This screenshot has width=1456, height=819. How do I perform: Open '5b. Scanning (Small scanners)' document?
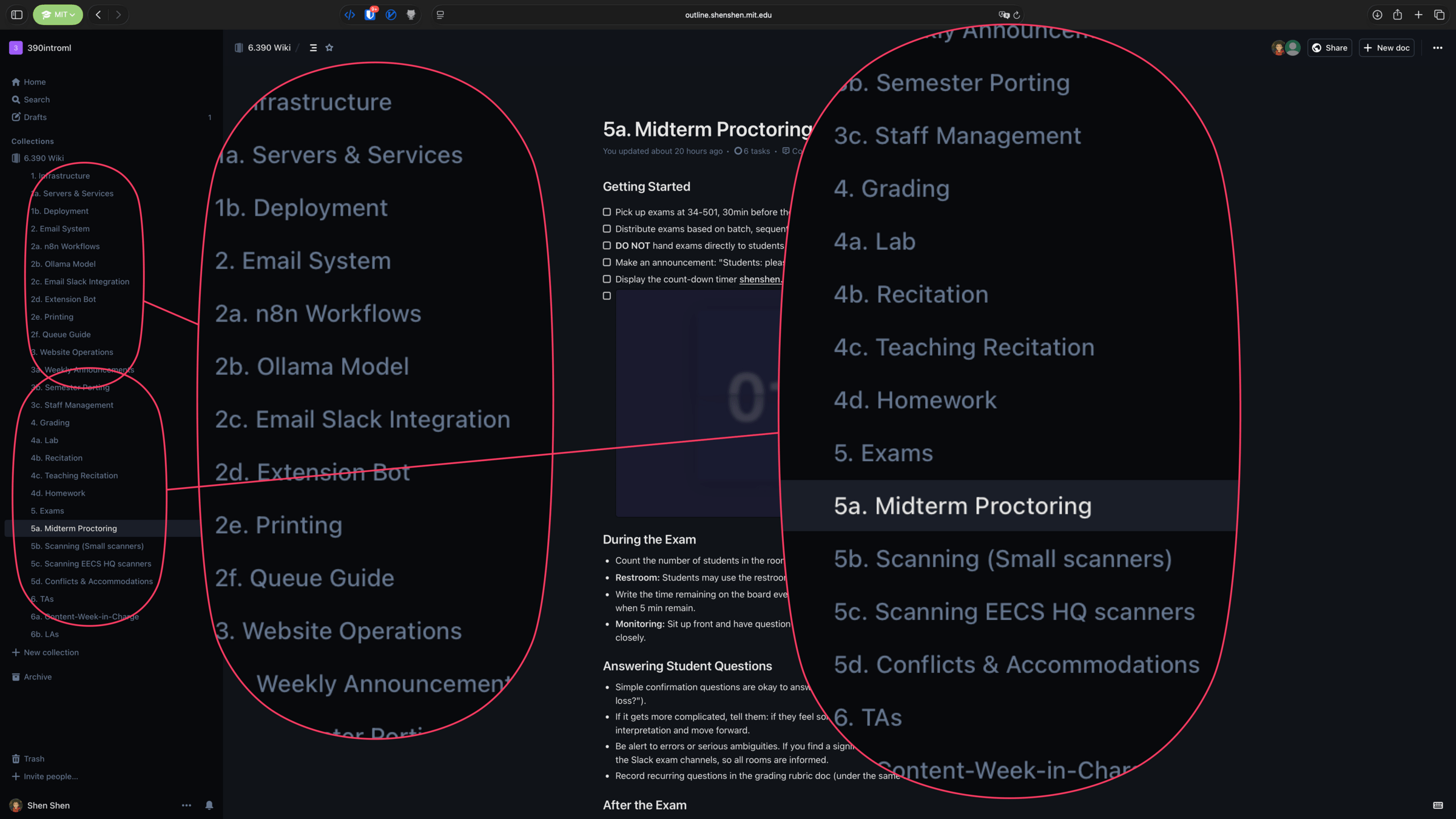[x=87, y=546]
